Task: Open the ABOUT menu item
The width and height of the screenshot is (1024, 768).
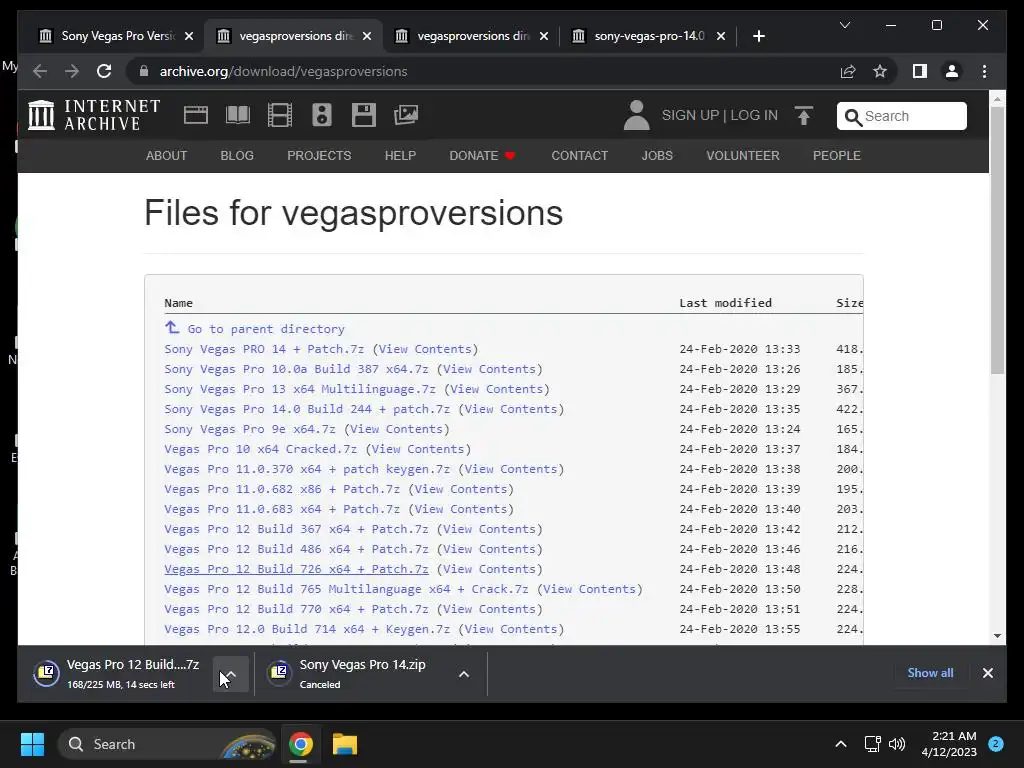Action: [x=167, y=155]
